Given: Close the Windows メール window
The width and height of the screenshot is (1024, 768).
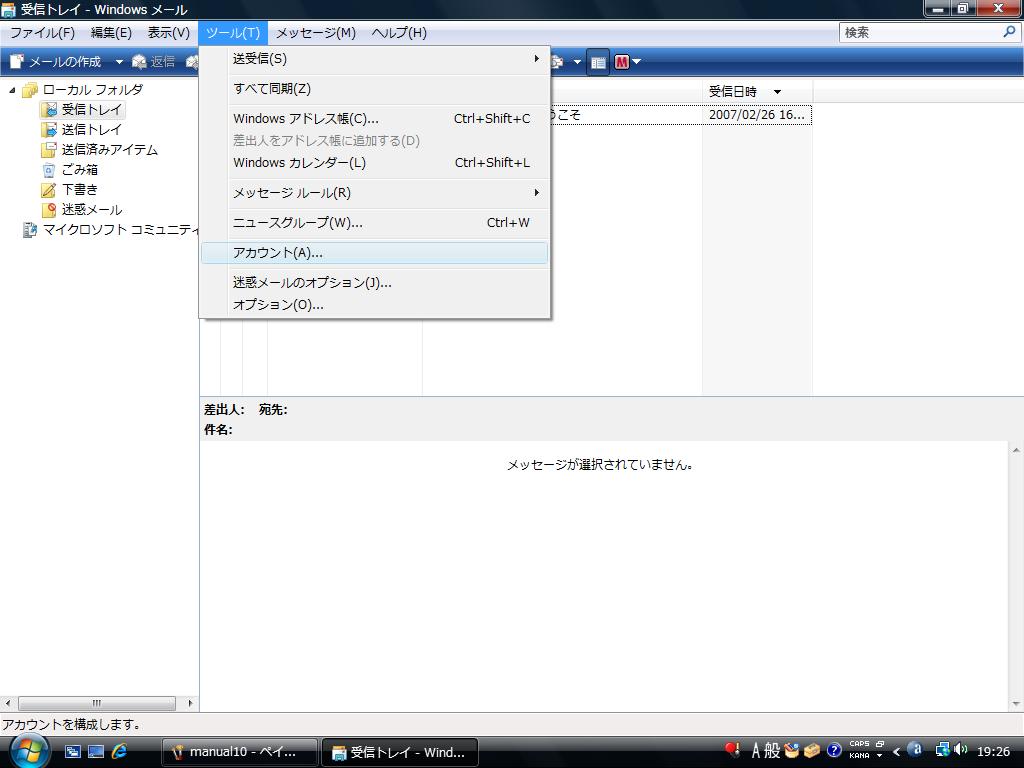Looking at the screenshot, I should click(998, 8).
